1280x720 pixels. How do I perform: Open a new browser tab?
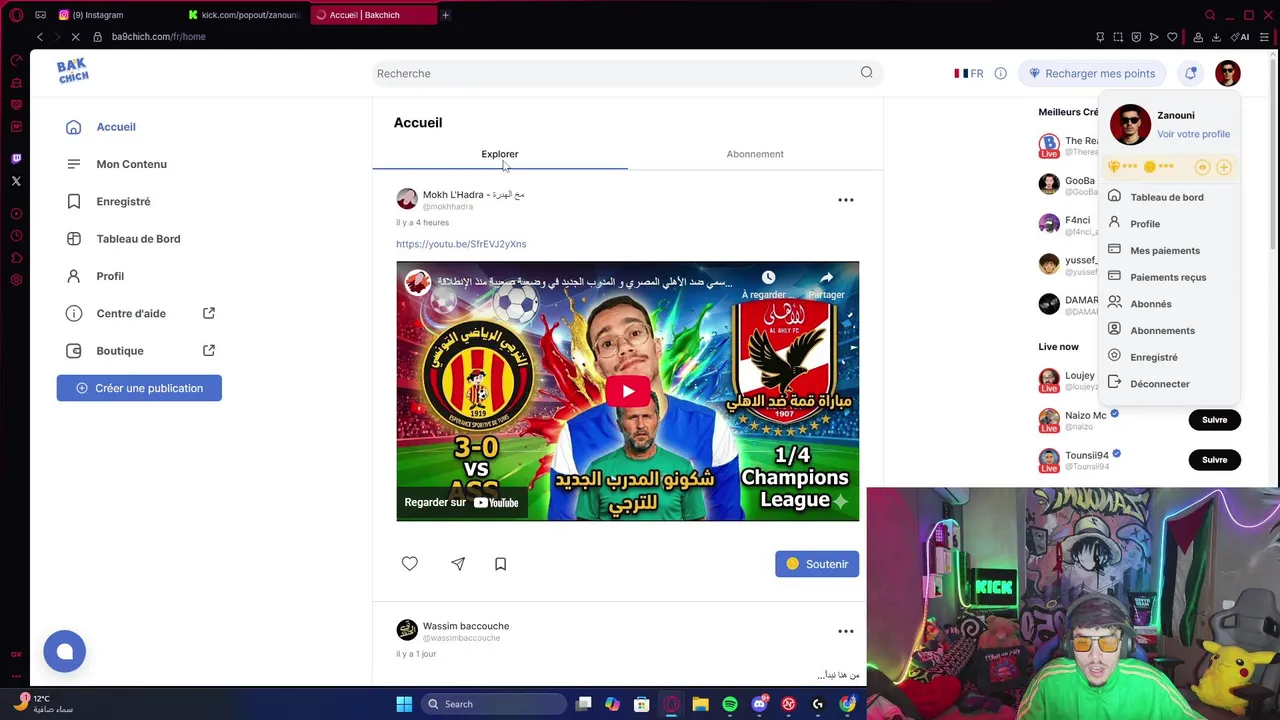click(446, 15)
